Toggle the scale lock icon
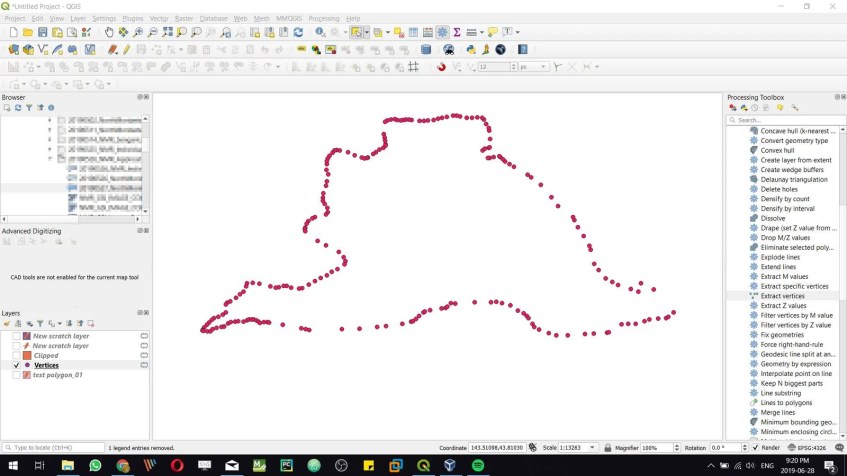 (608, 448)
